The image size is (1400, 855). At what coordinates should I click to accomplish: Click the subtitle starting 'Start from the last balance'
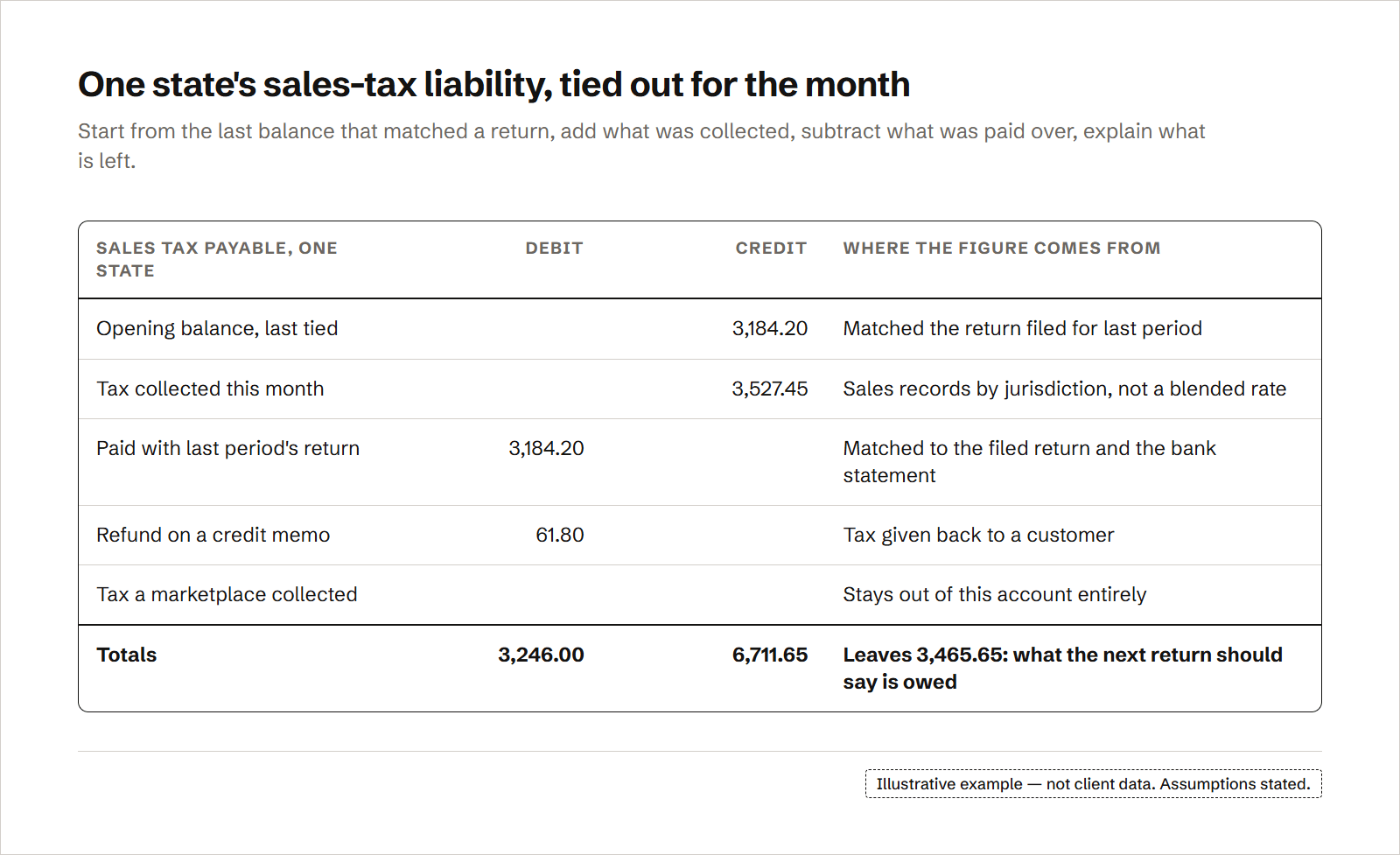coord(641,145)
